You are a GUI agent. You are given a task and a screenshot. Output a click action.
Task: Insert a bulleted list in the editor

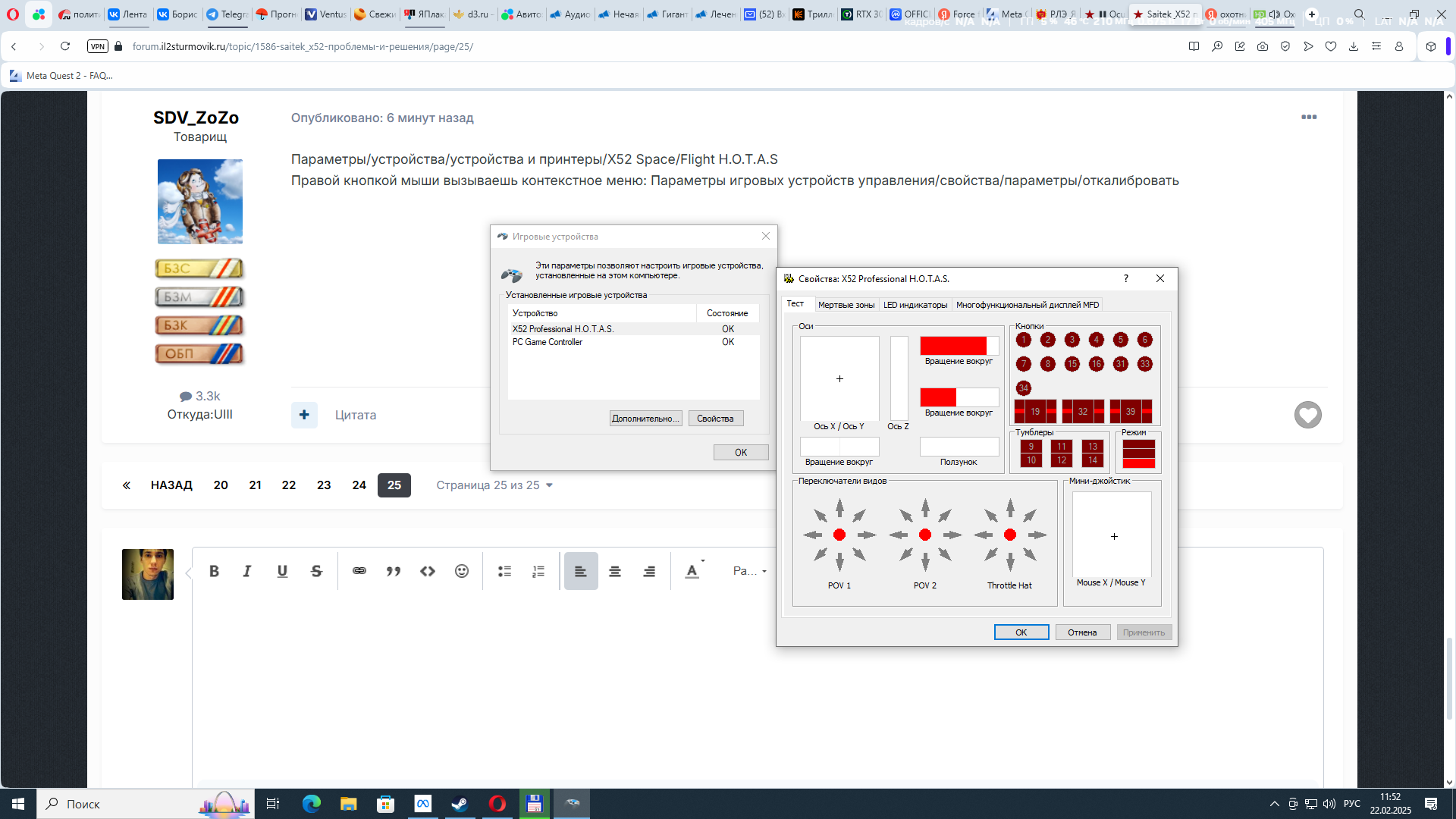[504, 571]
